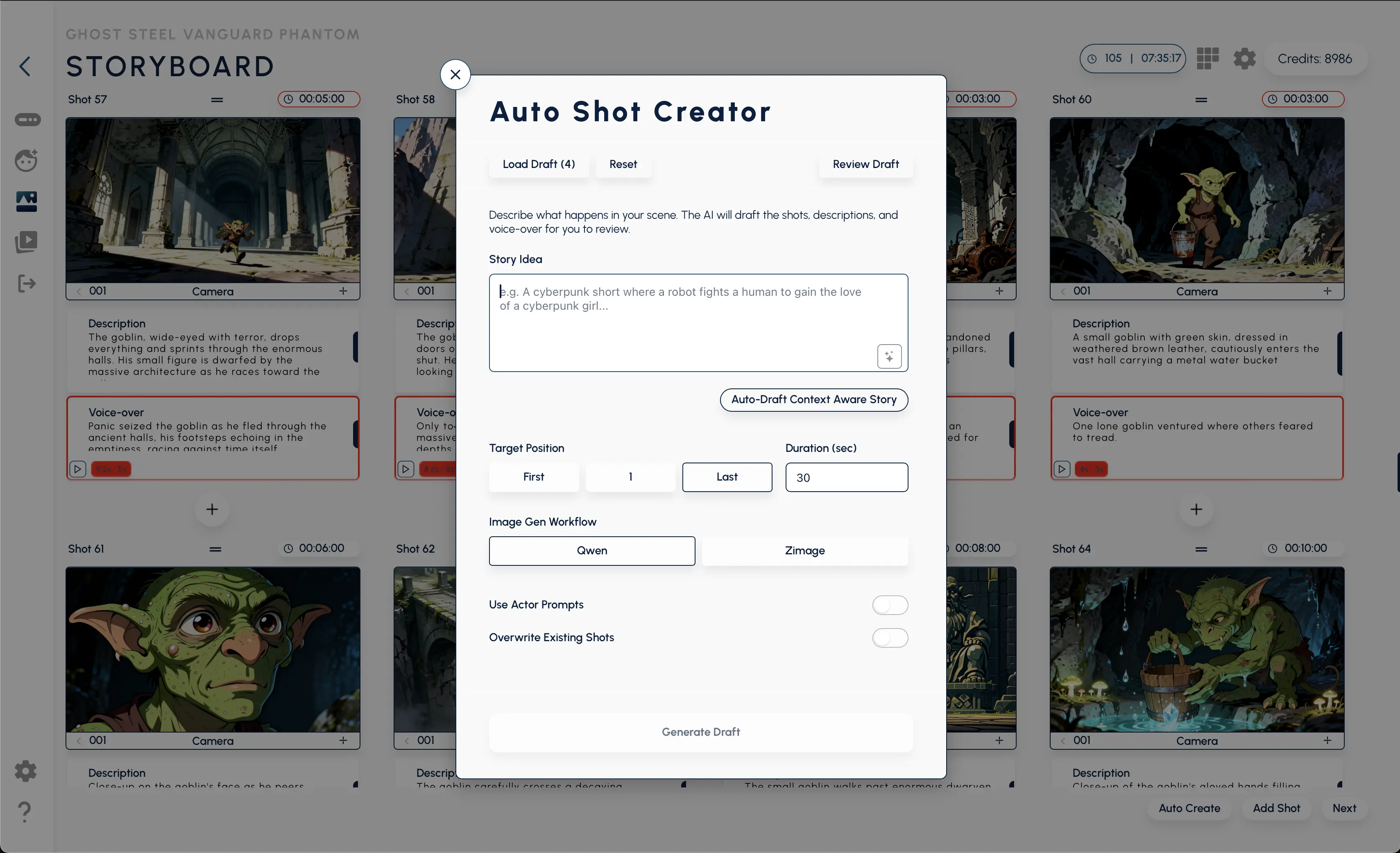
Task: Click Shot 60 voice-over text
Action: tap(1192, 432)
